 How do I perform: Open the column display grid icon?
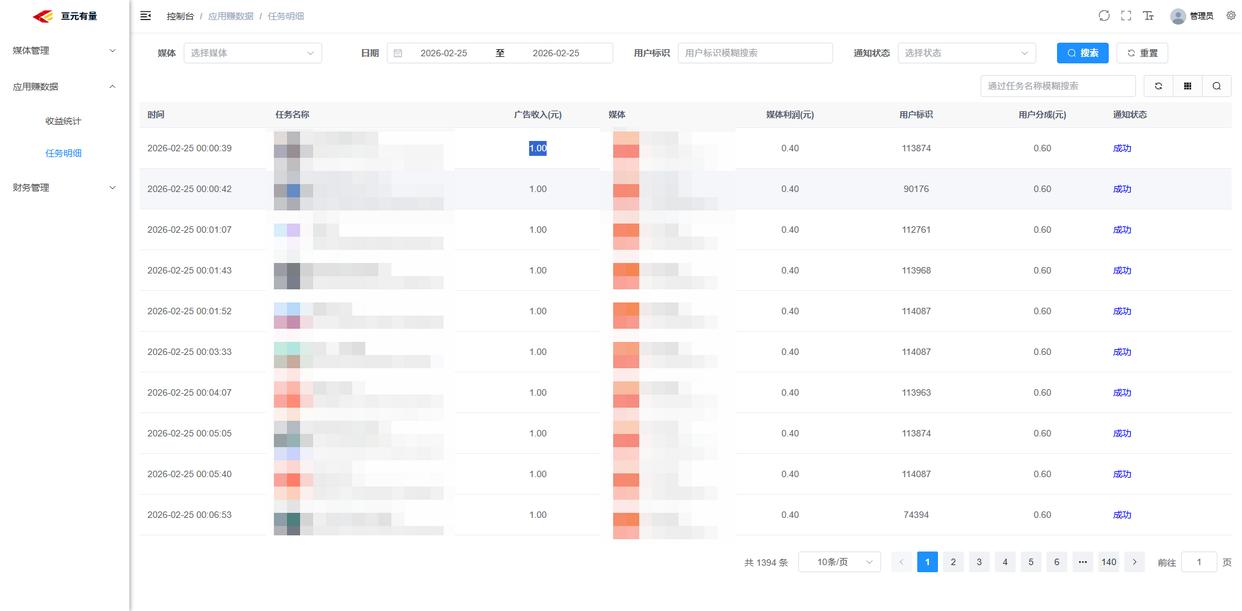click(x=1188, y=86)
